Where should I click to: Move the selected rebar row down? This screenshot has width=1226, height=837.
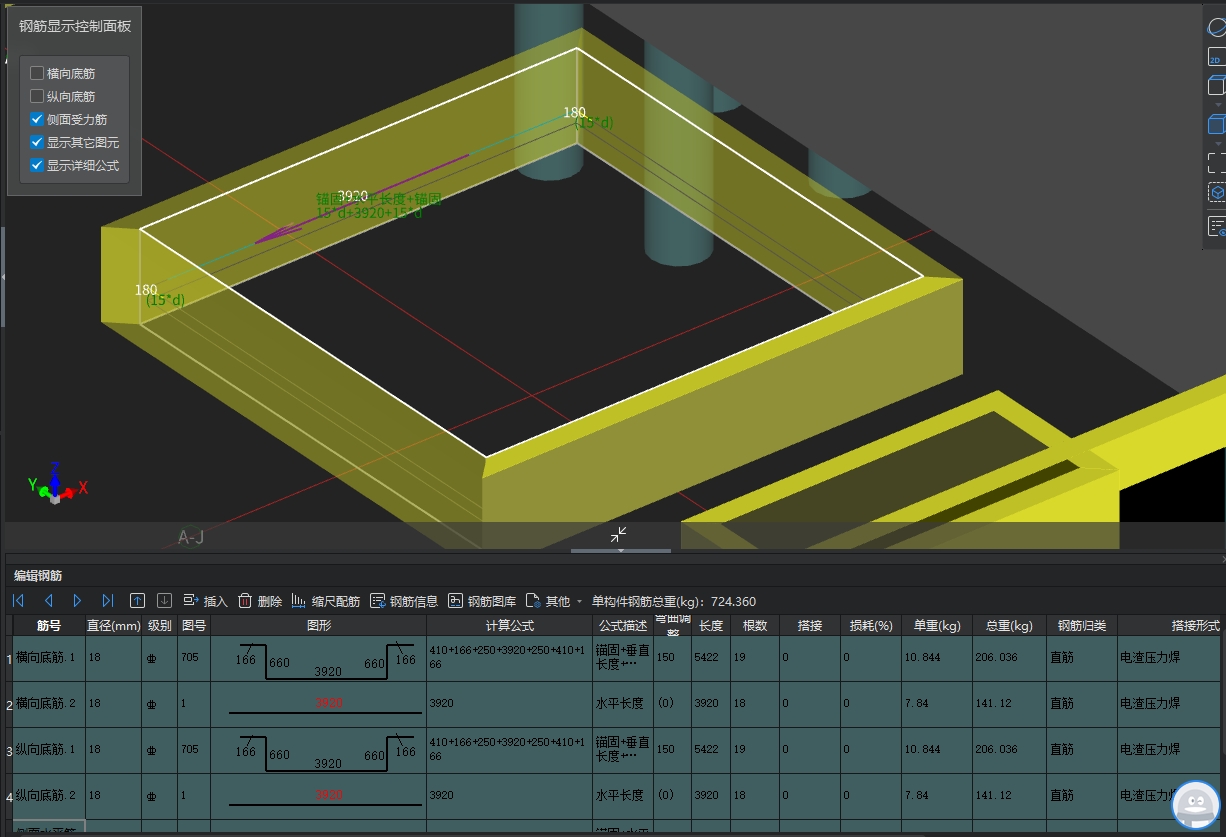coord(165,601)
